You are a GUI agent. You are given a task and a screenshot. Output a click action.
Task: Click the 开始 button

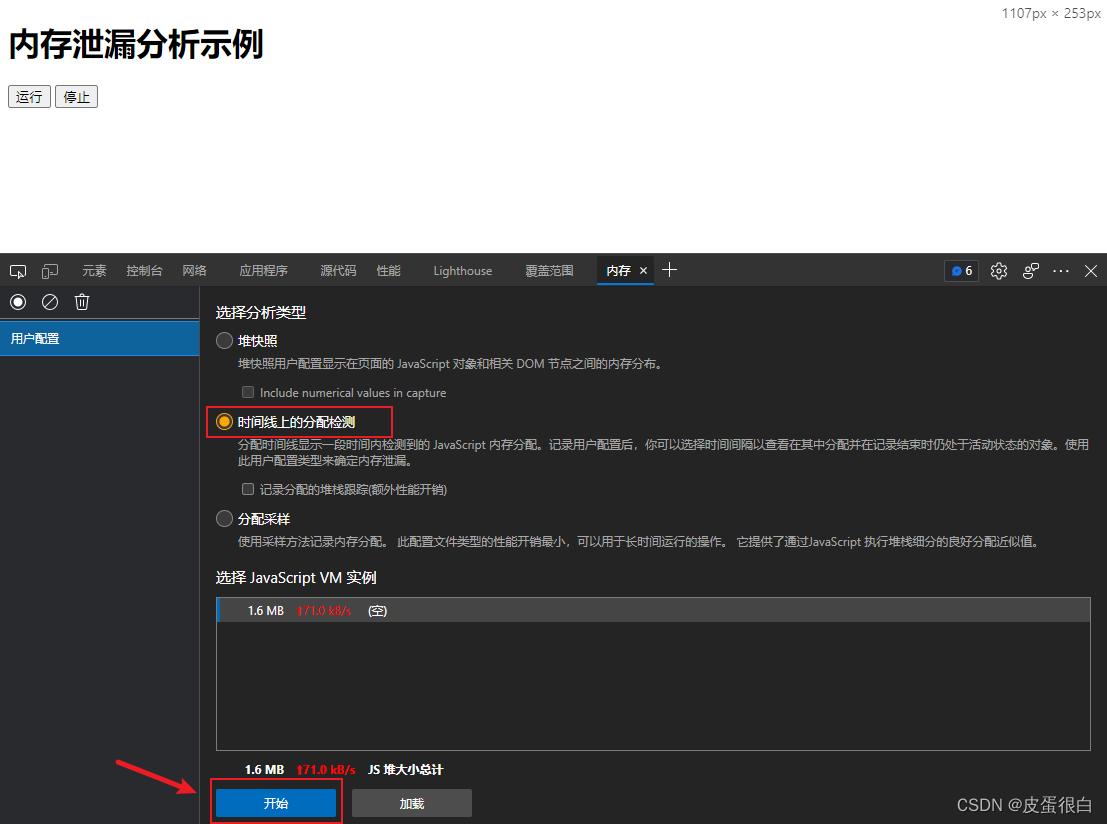276,804
